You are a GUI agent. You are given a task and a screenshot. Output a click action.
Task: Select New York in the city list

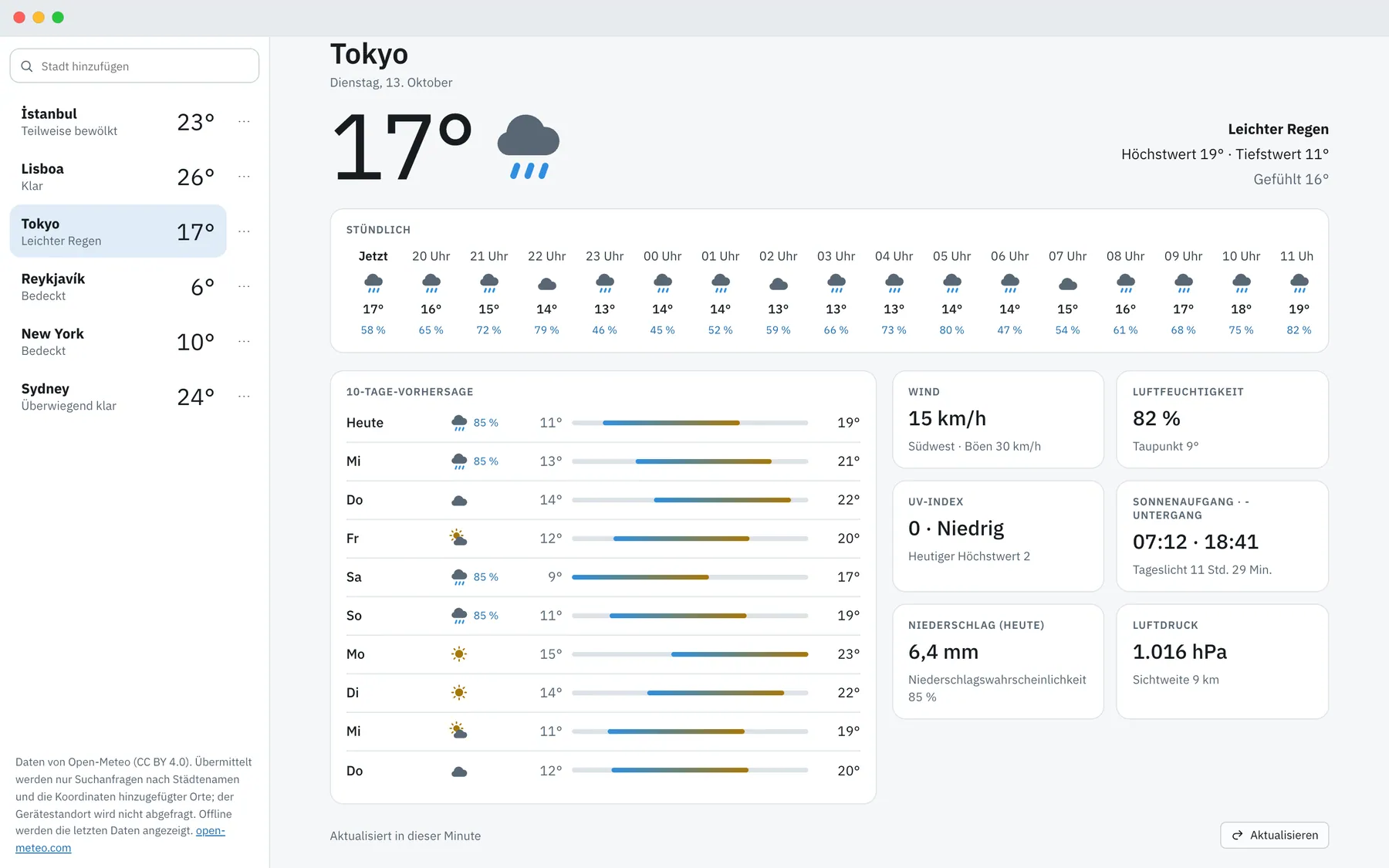coord(118,341)
